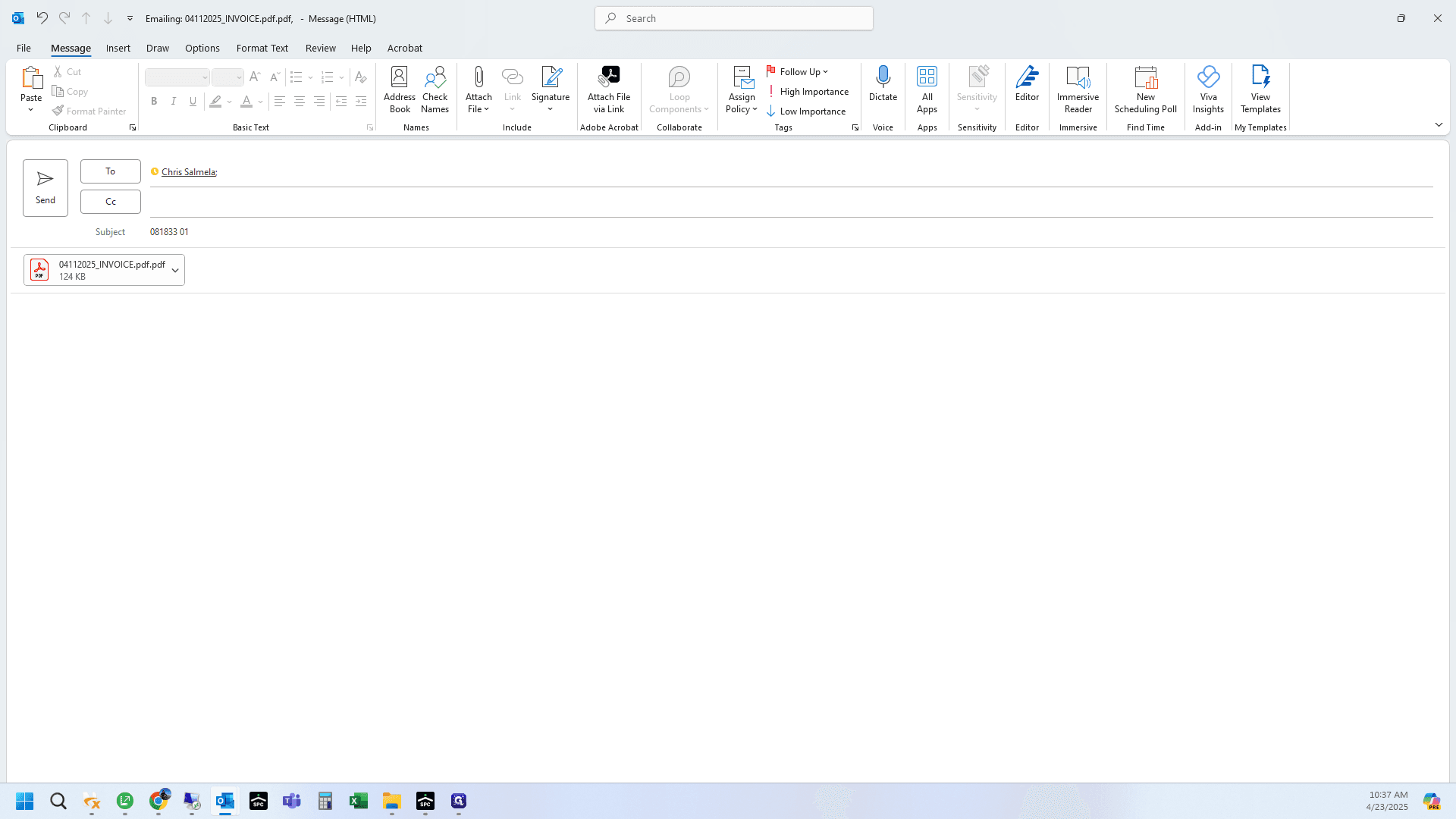
Task: Toggle Bold formatting
Action: [x=154, y=101]
